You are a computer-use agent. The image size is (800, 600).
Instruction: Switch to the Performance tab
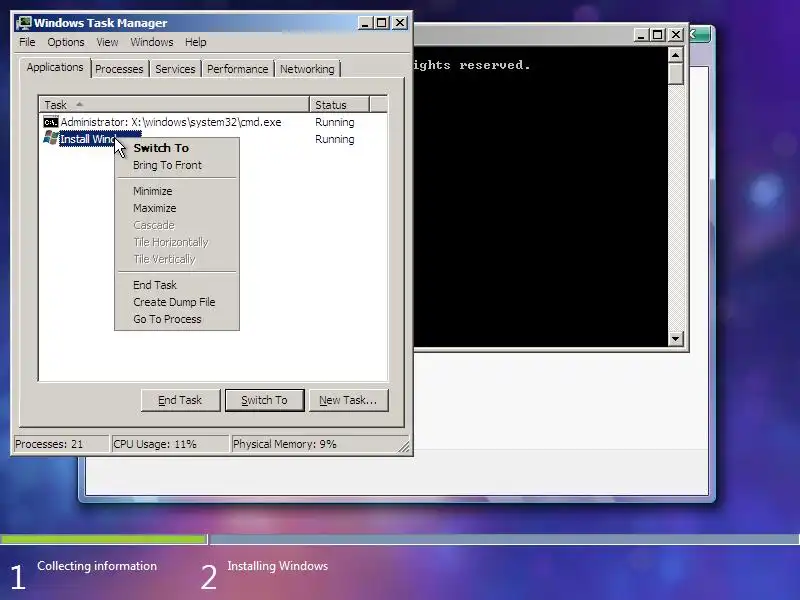[x=237, y=69]
